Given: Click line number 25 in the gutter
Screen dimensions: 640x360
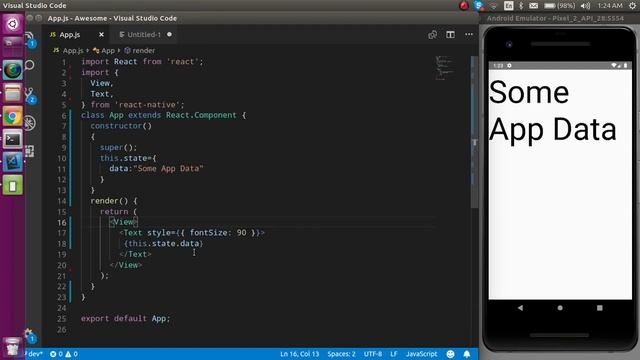Looking at the screenshot, I should (x=62, y=319).
